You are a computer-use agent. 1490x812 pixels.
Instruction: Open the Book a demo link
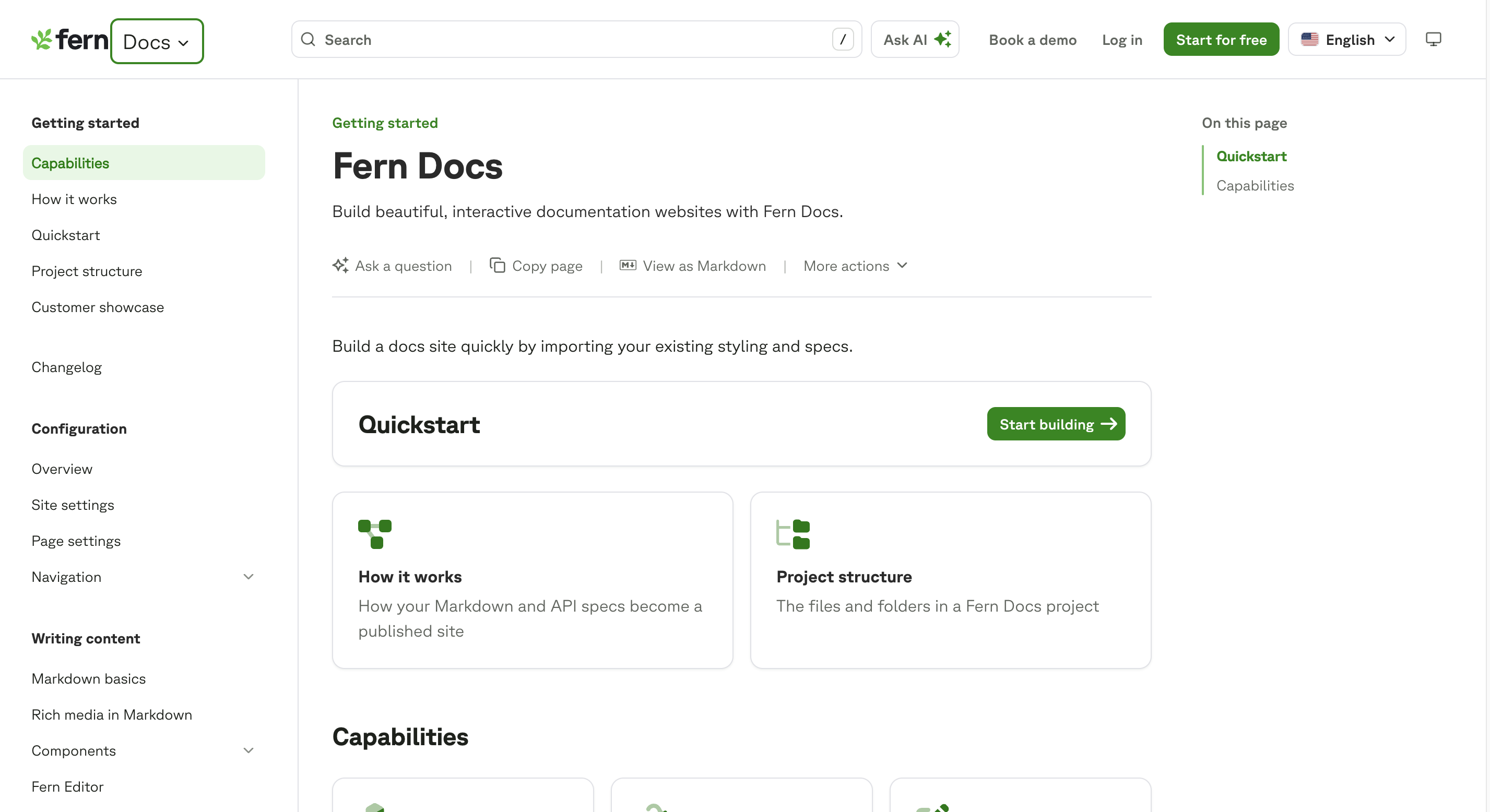(1033, 40)
